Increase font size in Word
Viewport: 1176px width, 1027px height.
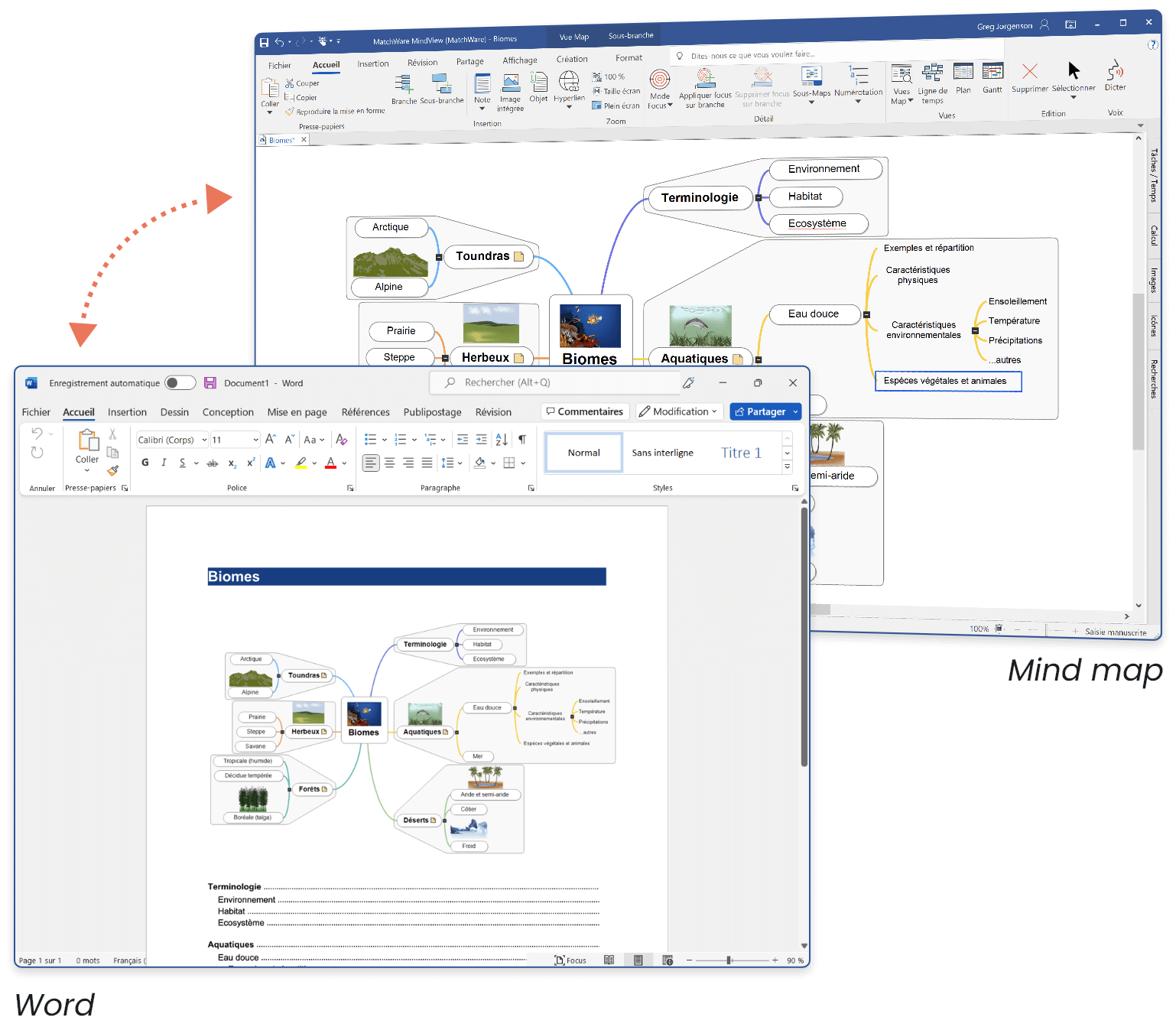[271, 440]
